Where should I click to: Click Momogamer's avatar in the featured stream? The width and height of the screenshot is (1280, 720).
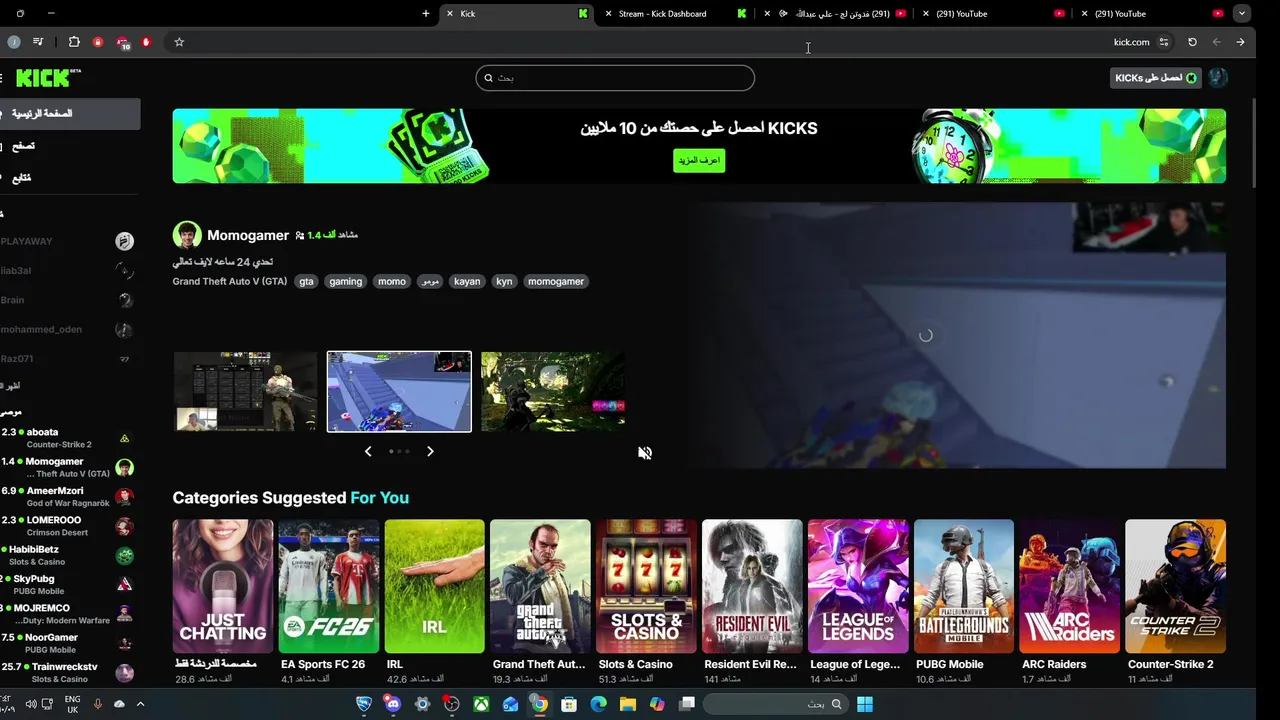tap(187, 235)
